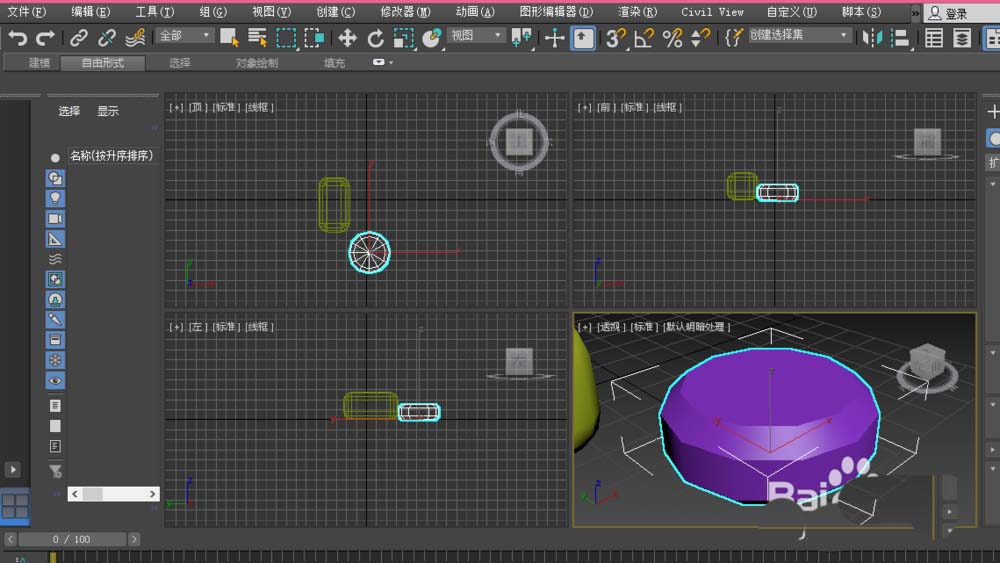Toggle the cameras display filter in scene explorer
Viewport: 1000px width, 563px height.
pos(55,218)
